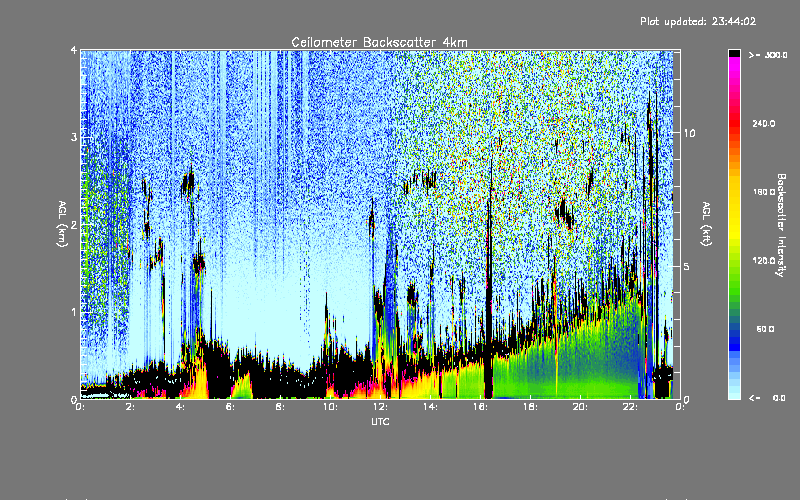
Task: Pick the magenta band of the colorbar
Action: [734, 62]
